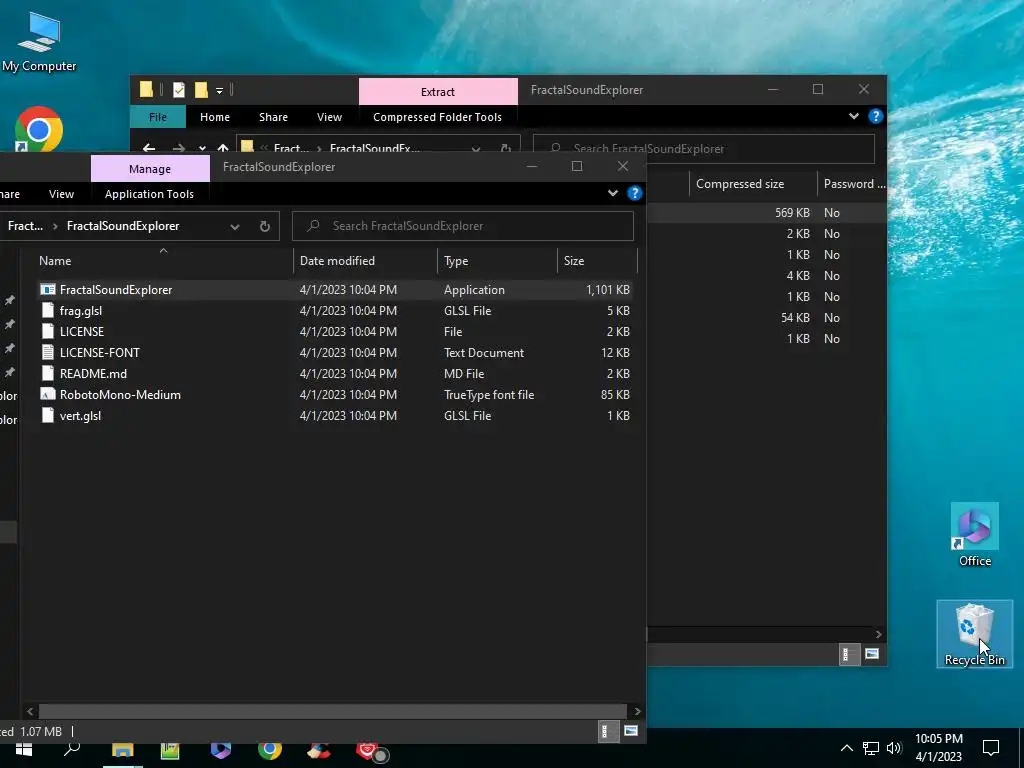The width and height of the screenshot is (1024, 768).
Task: Open the notification center
Action: pos(991,748)
